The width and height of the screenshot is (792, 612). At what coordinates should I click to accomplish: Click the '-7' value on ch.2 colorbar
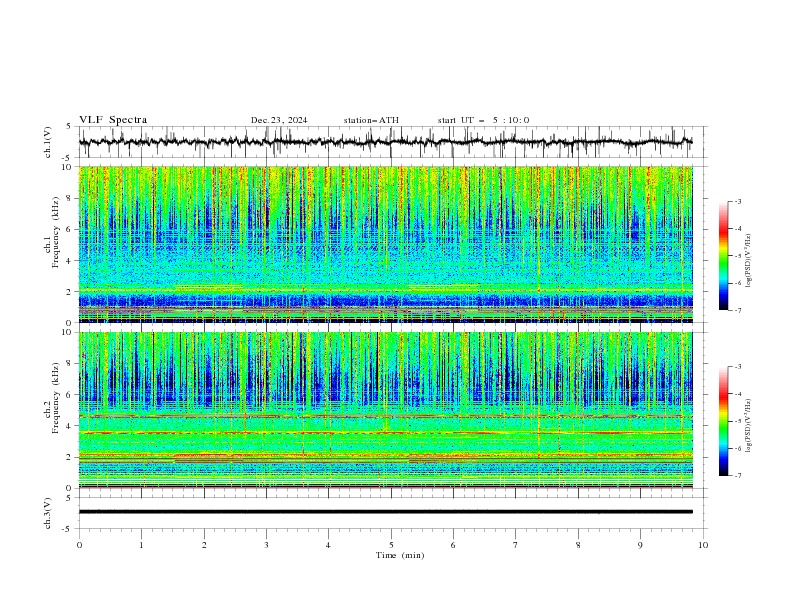point(737,475)
